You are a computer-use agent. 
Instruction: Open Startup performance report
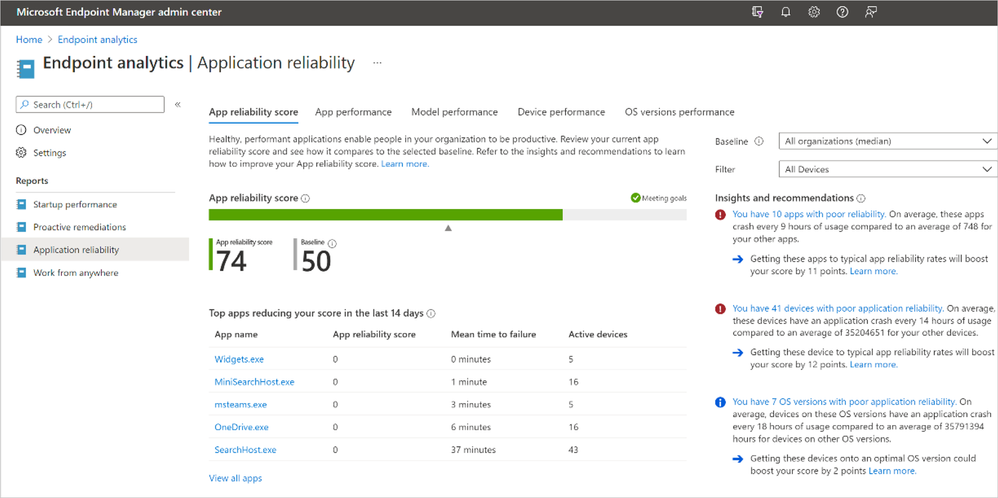coord(75,204)
